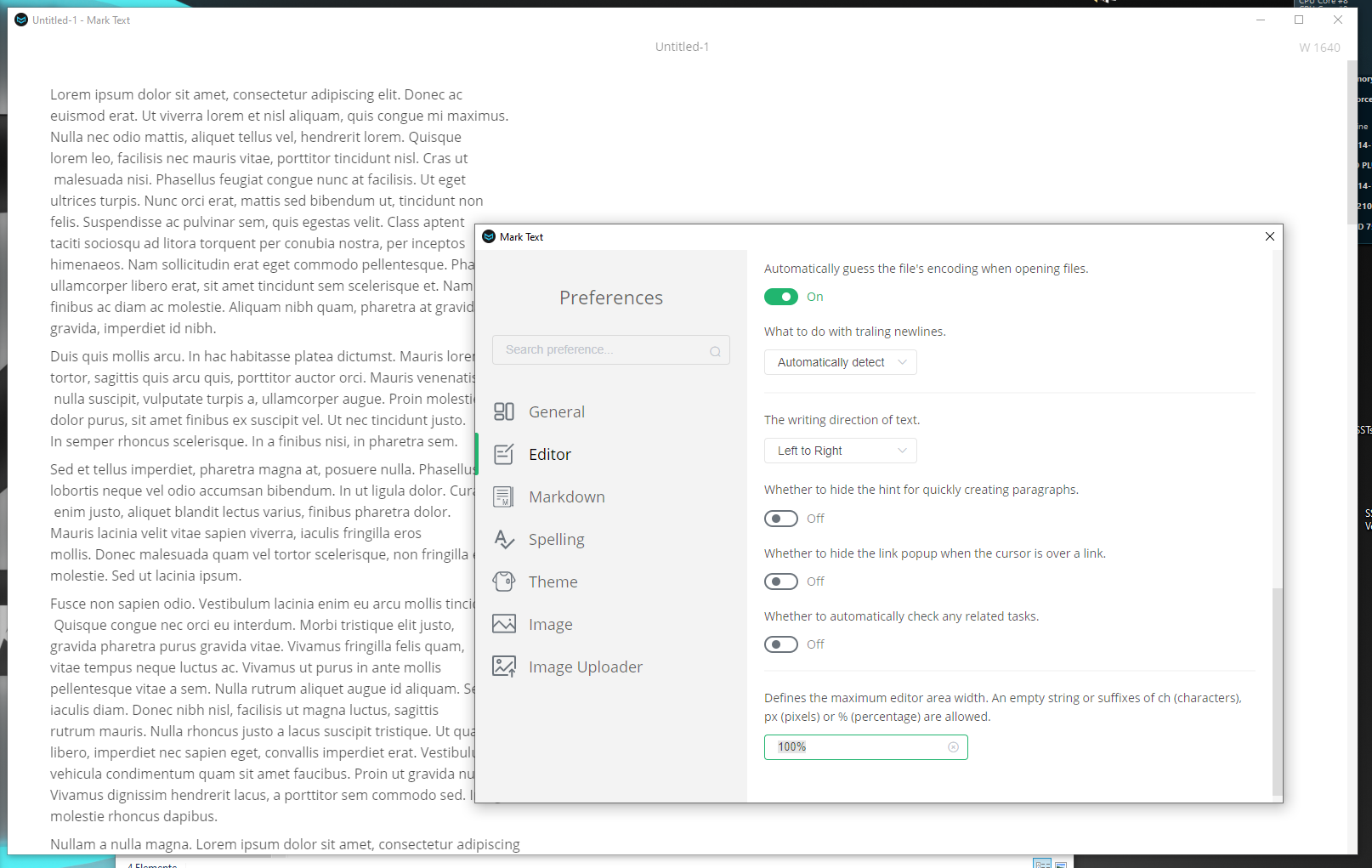Open the writing direction dropdown

(x=840, y=451)
